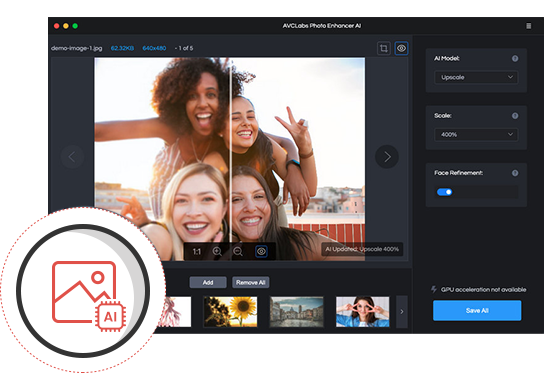Click the GPU acceleration lightning icon

[x=434, y=289]
